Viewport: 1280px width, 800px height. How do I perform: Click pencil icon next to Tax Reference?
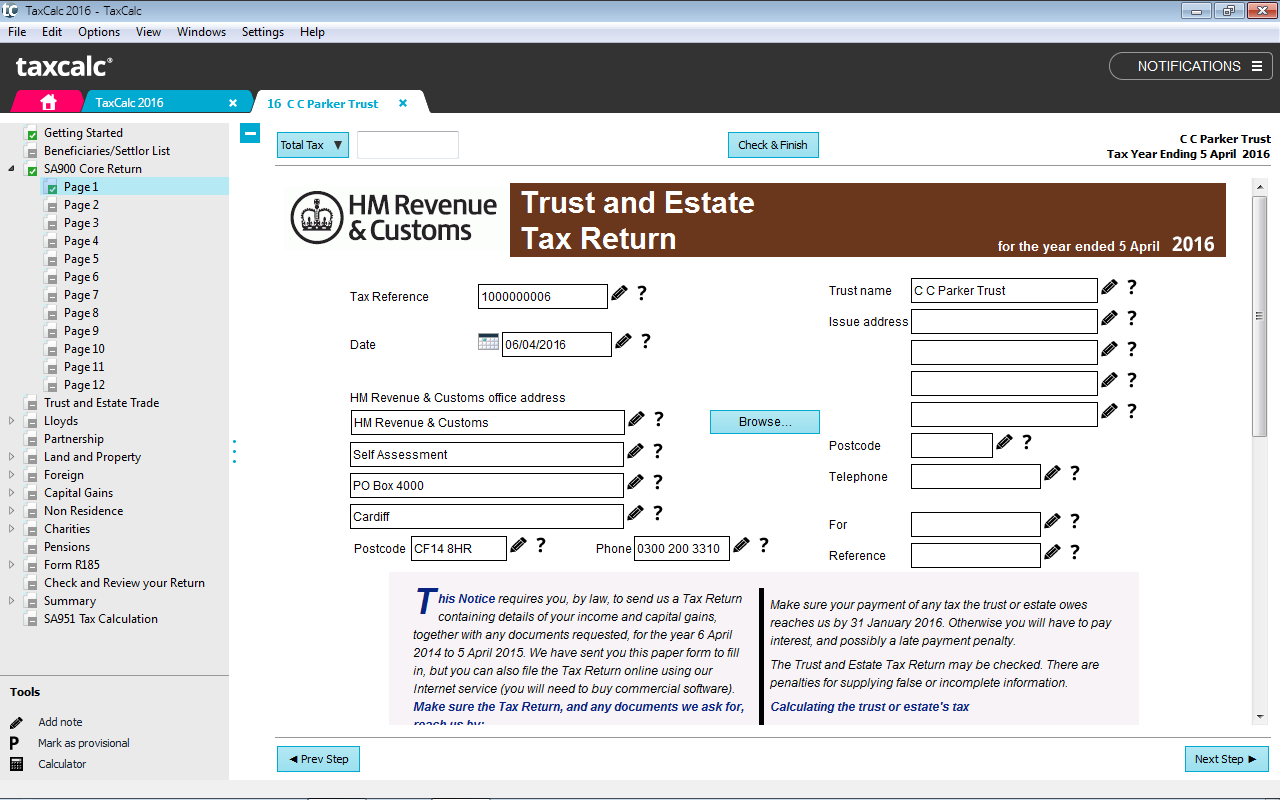click(x=620, y=294)
